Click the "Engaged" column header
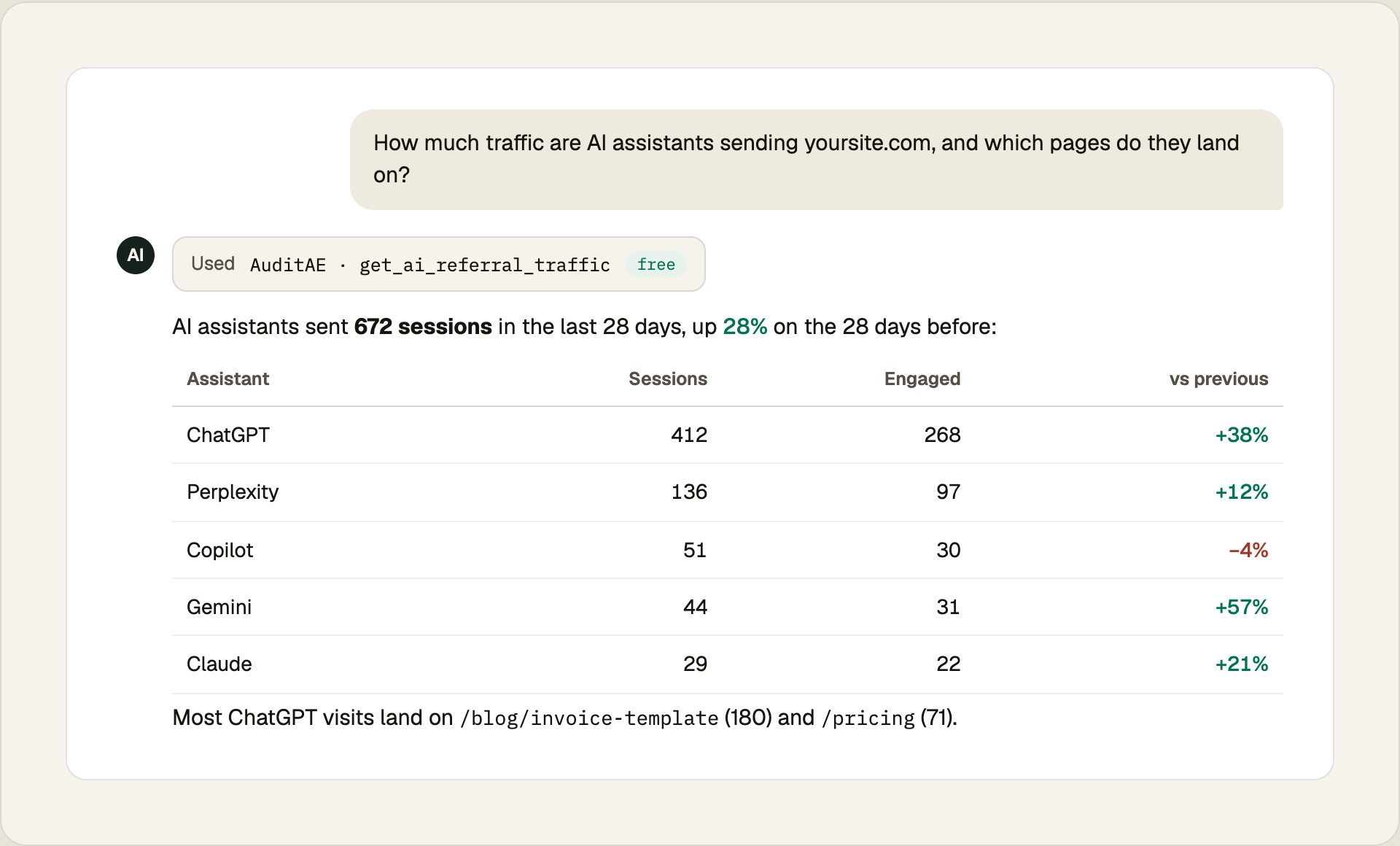The height and width of the screenshot is (846, 1400). point(922,379)
